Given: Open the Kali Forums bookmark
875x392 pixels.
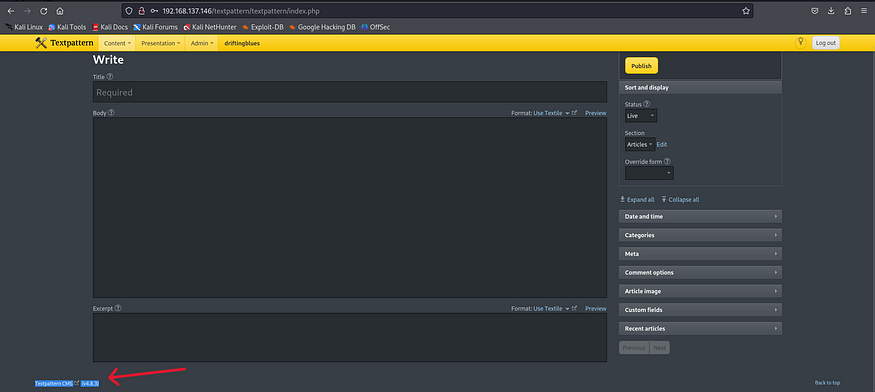Looking at the screenshot, I should click(156, 27).
